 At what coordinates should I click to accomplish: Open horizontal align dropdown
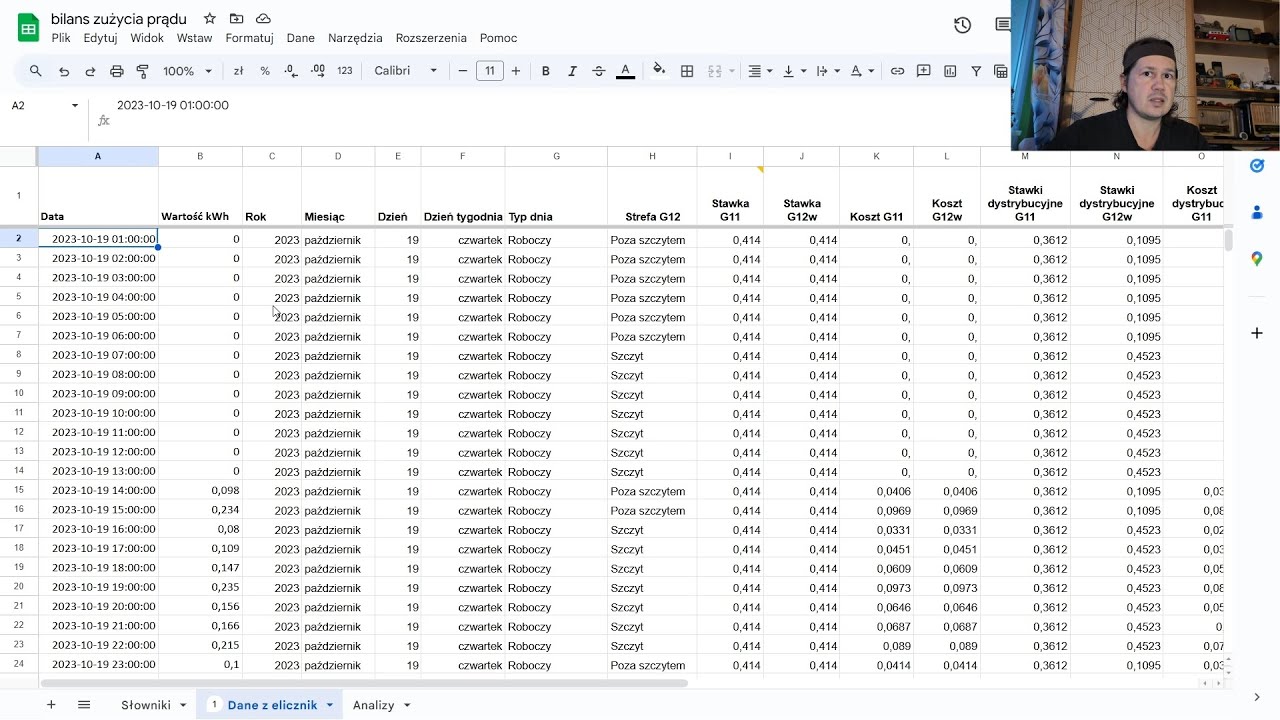tap(761, 71)
